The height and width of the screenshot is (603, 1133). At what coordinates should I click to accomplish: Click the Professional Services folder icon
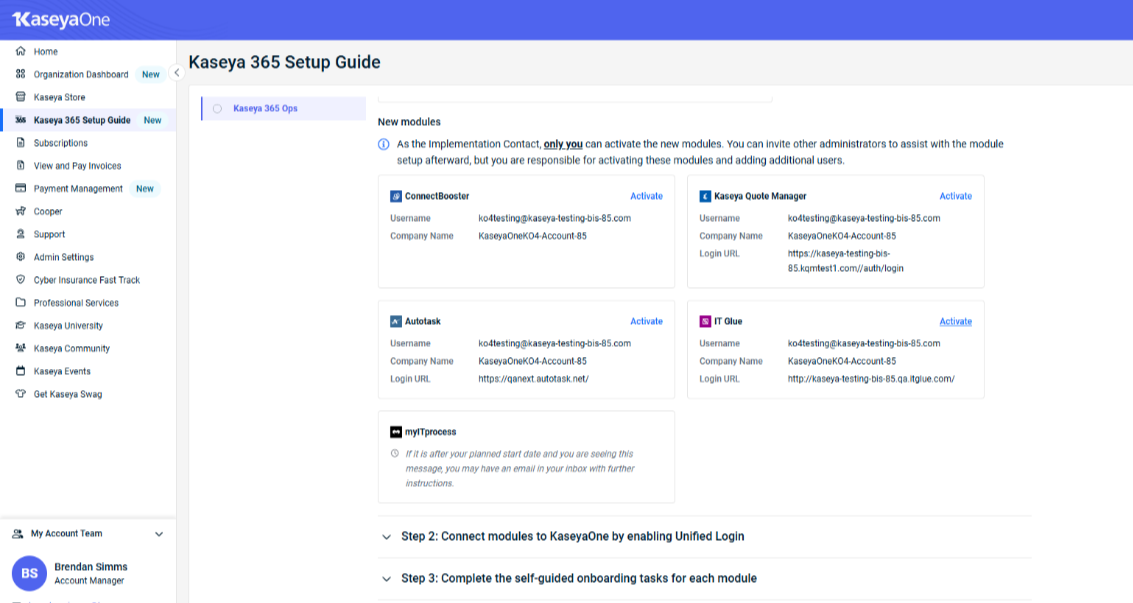(20, 303)
